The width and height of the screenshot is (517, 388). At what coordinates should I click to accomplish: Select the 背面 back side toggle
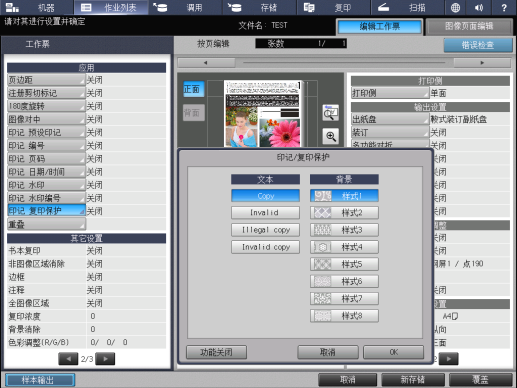coord(194,113)
